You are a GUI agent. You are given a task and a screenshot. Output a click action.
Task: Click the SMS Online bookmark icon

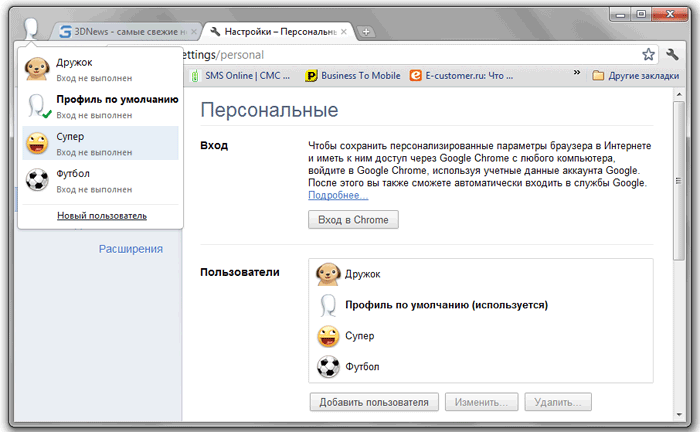tap(195, 76)
